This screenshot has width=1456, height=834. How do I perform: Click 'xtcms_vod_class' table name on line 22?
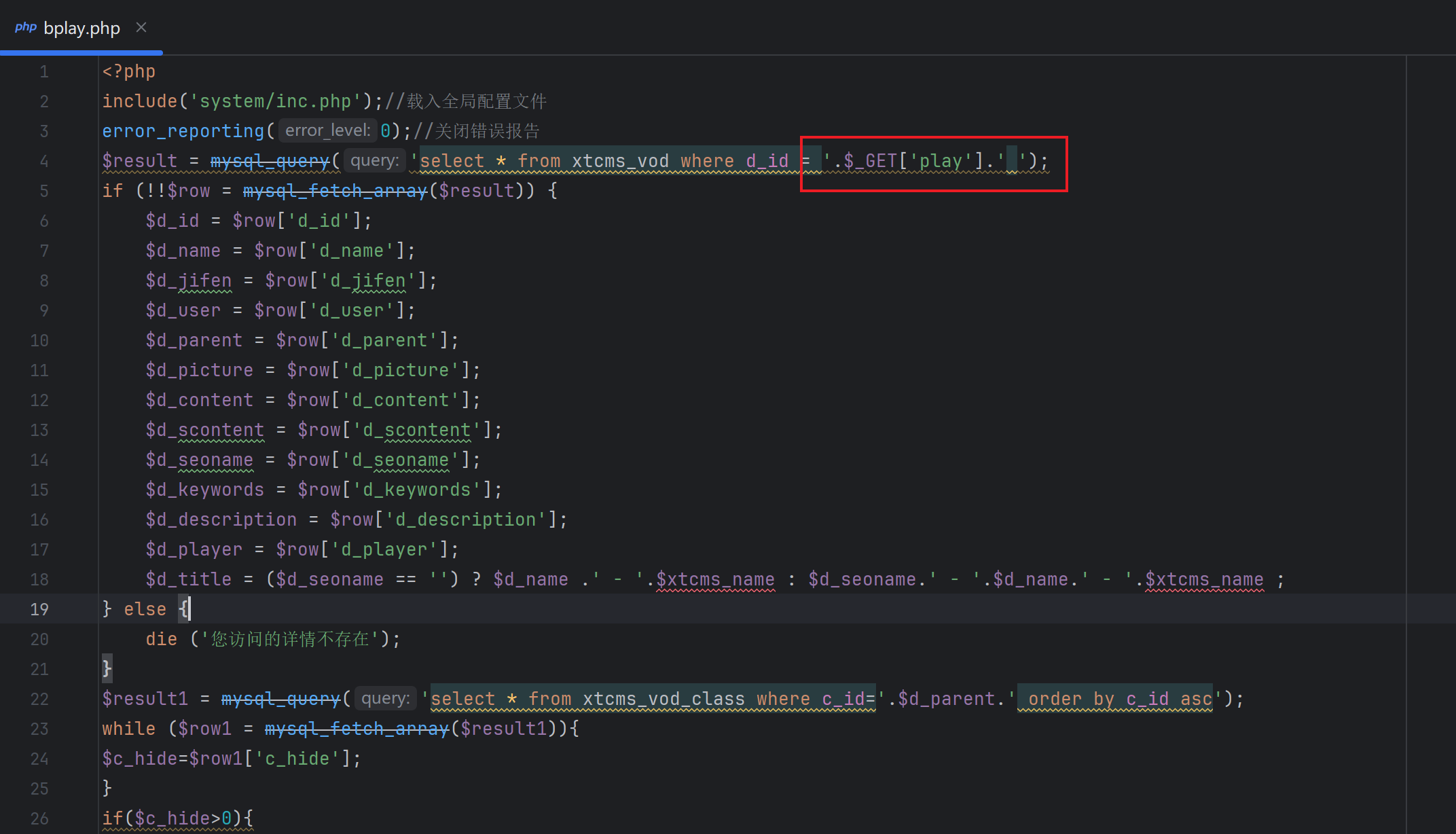663,699
